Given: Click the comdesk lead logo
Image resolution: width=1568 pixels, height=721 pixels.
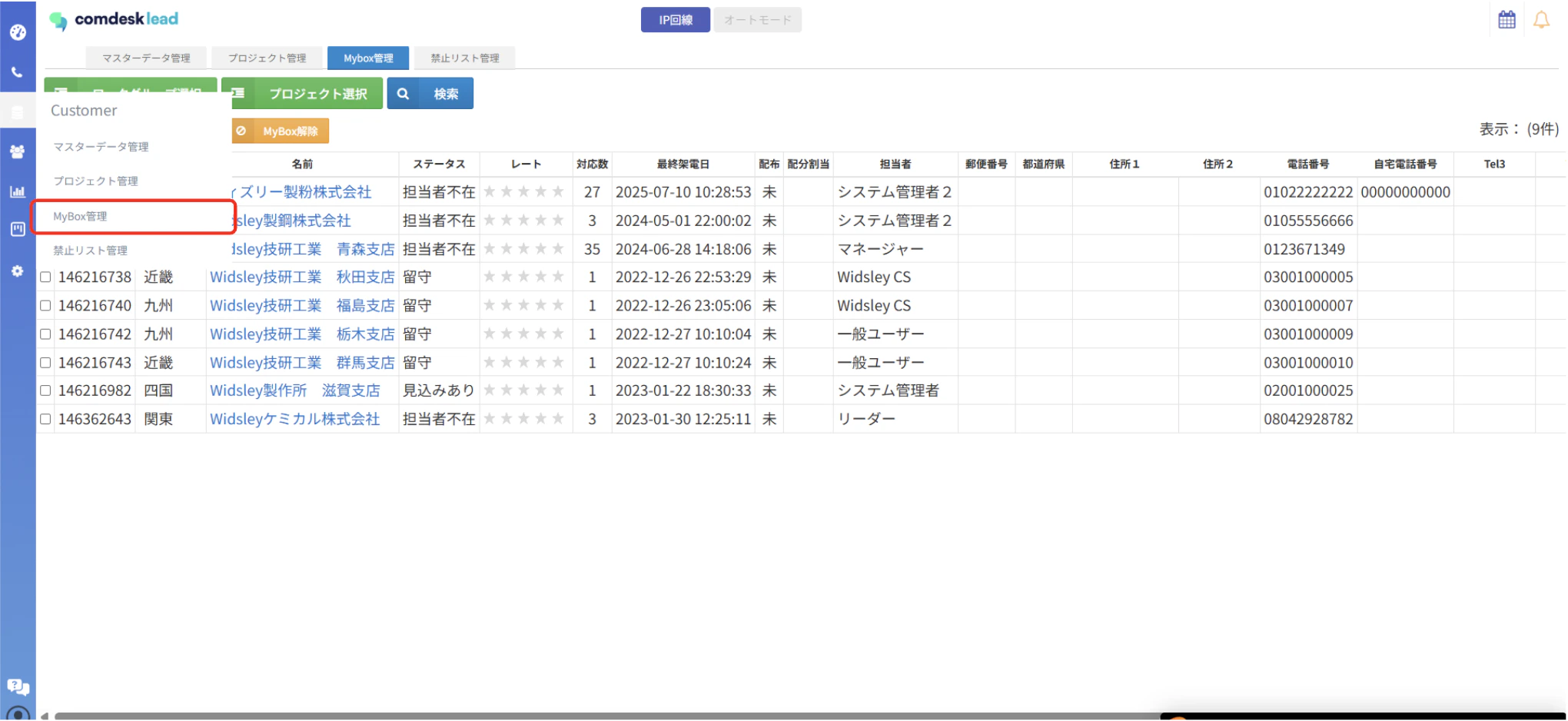Looking at the screenshot, I should pyautogui.click(x=114, y=20).
